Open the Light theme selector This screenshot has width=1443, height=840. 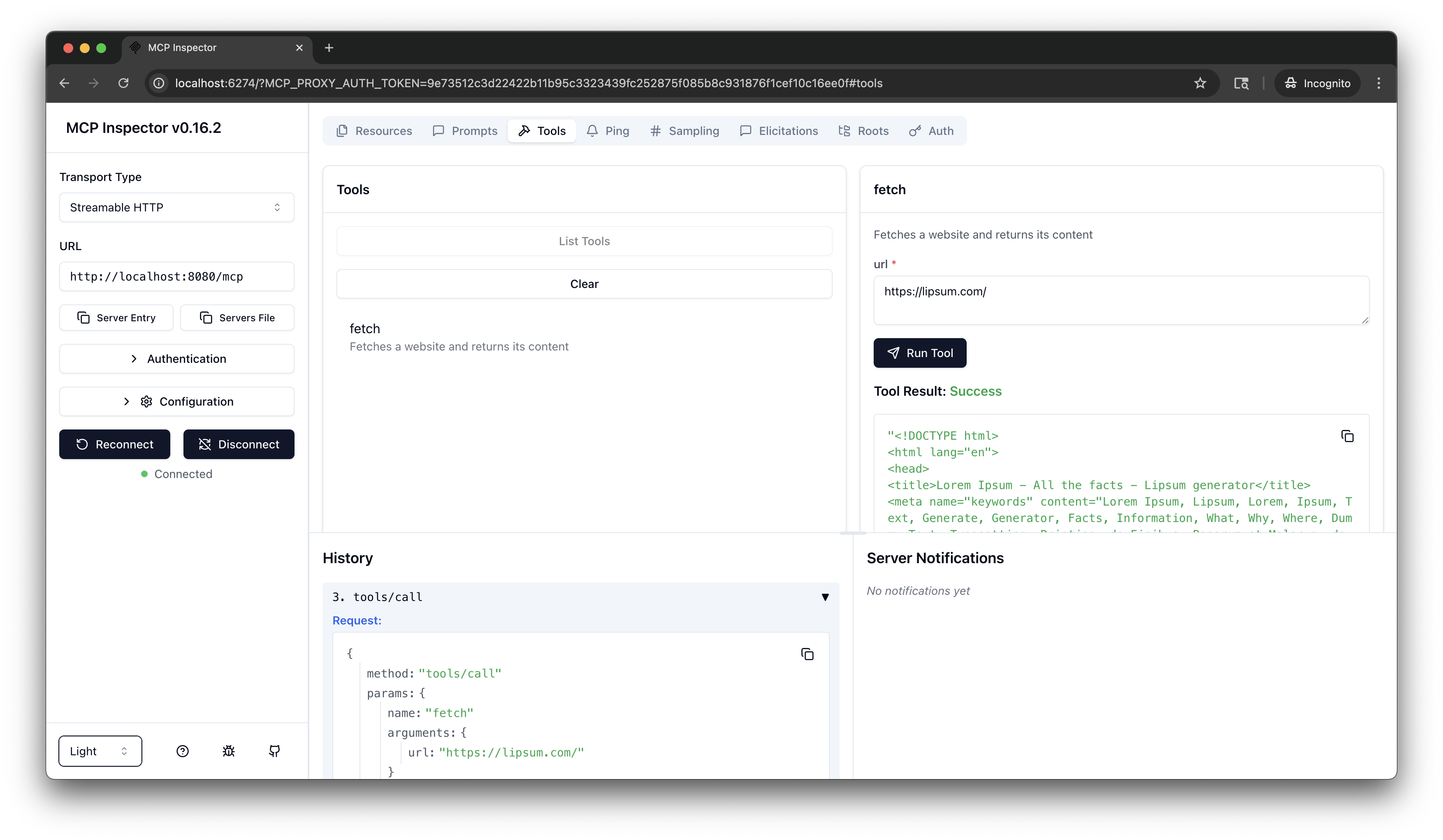[100, 751]
